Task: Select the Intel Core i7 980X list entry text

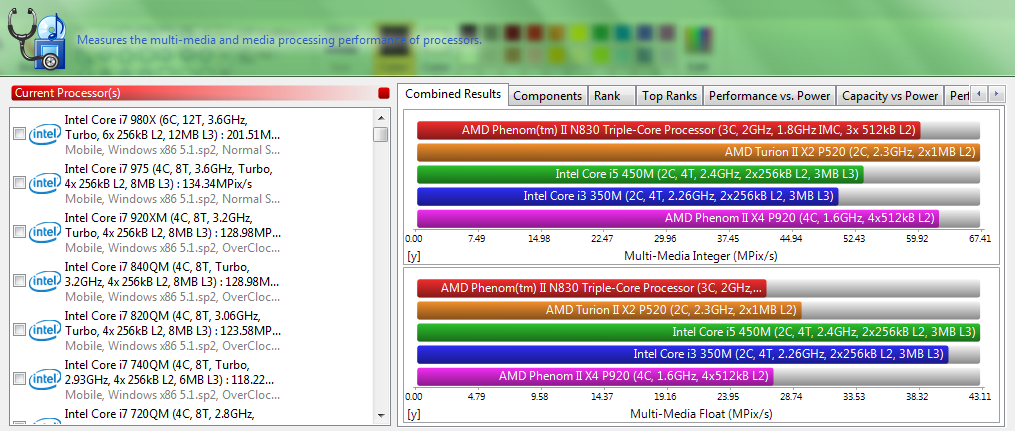Action: pyautogui.click(x=172, y=135)
